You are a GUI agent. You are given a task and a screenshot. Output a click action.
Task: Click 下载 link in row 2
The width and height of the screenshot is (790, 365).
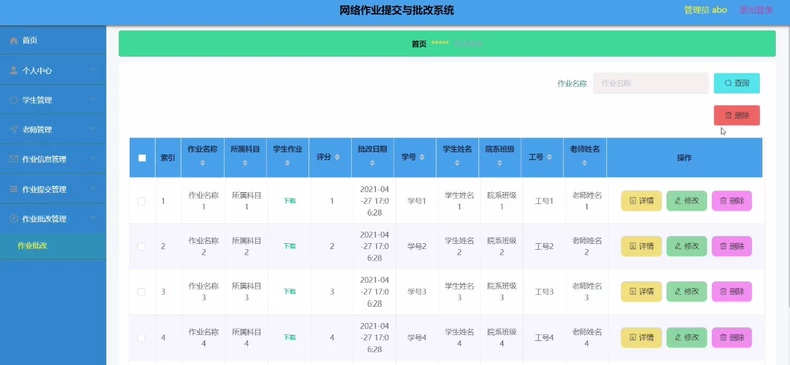point(289,246)
